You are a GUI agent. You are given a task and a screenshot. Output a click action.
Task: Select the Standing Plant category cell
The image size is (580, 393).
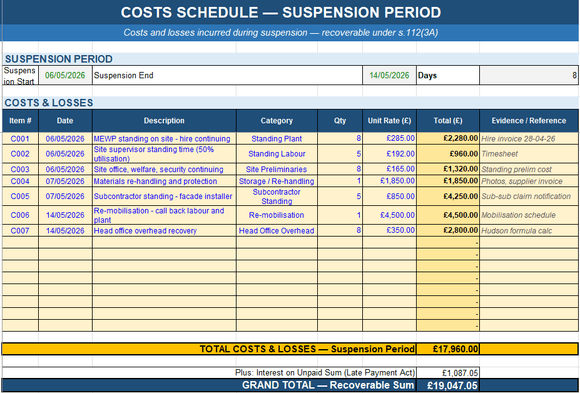pos(277,139)
